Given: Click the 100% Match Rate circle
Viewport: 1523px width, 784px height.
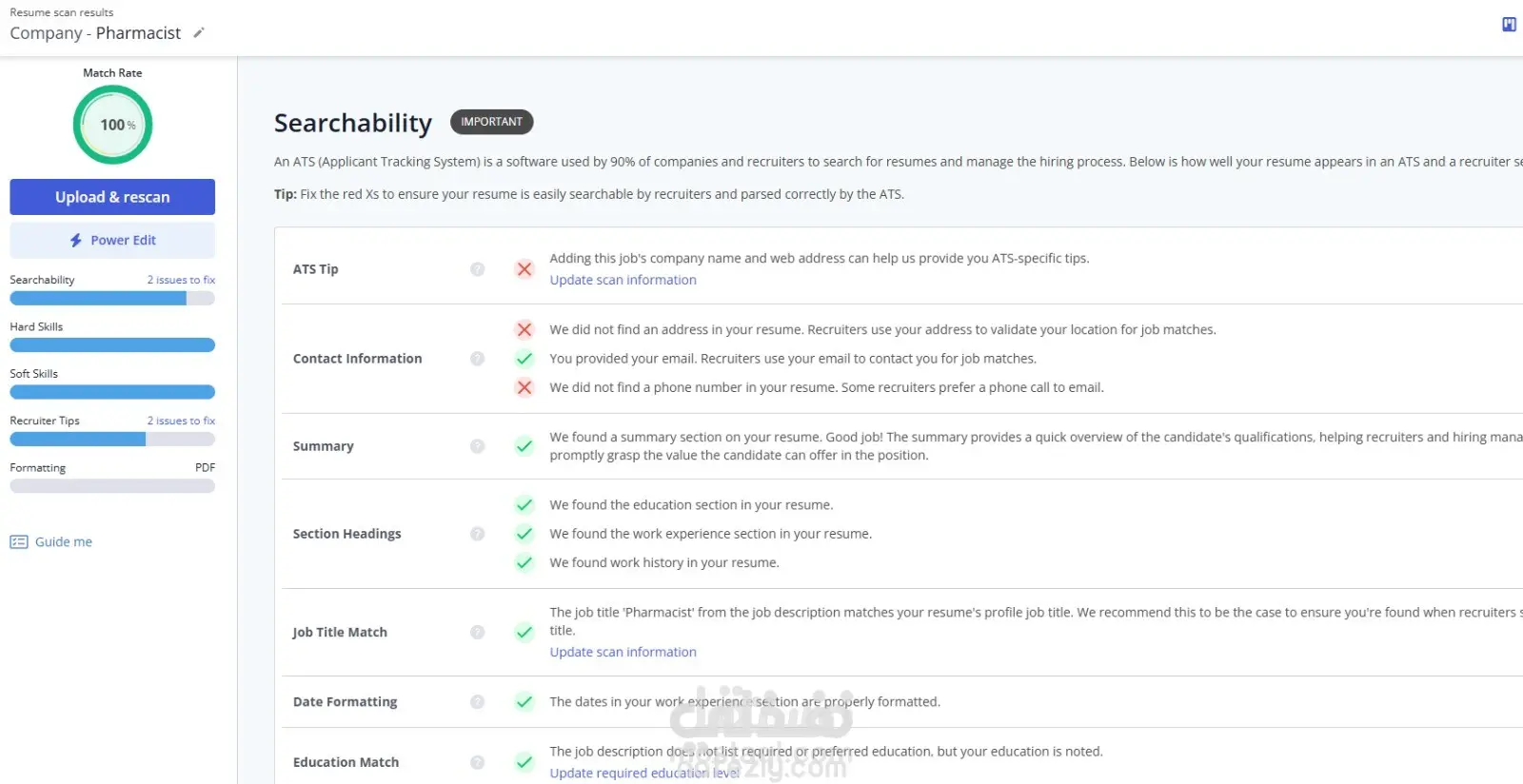Looking at the screenshot, I should (x=112, y=125).
